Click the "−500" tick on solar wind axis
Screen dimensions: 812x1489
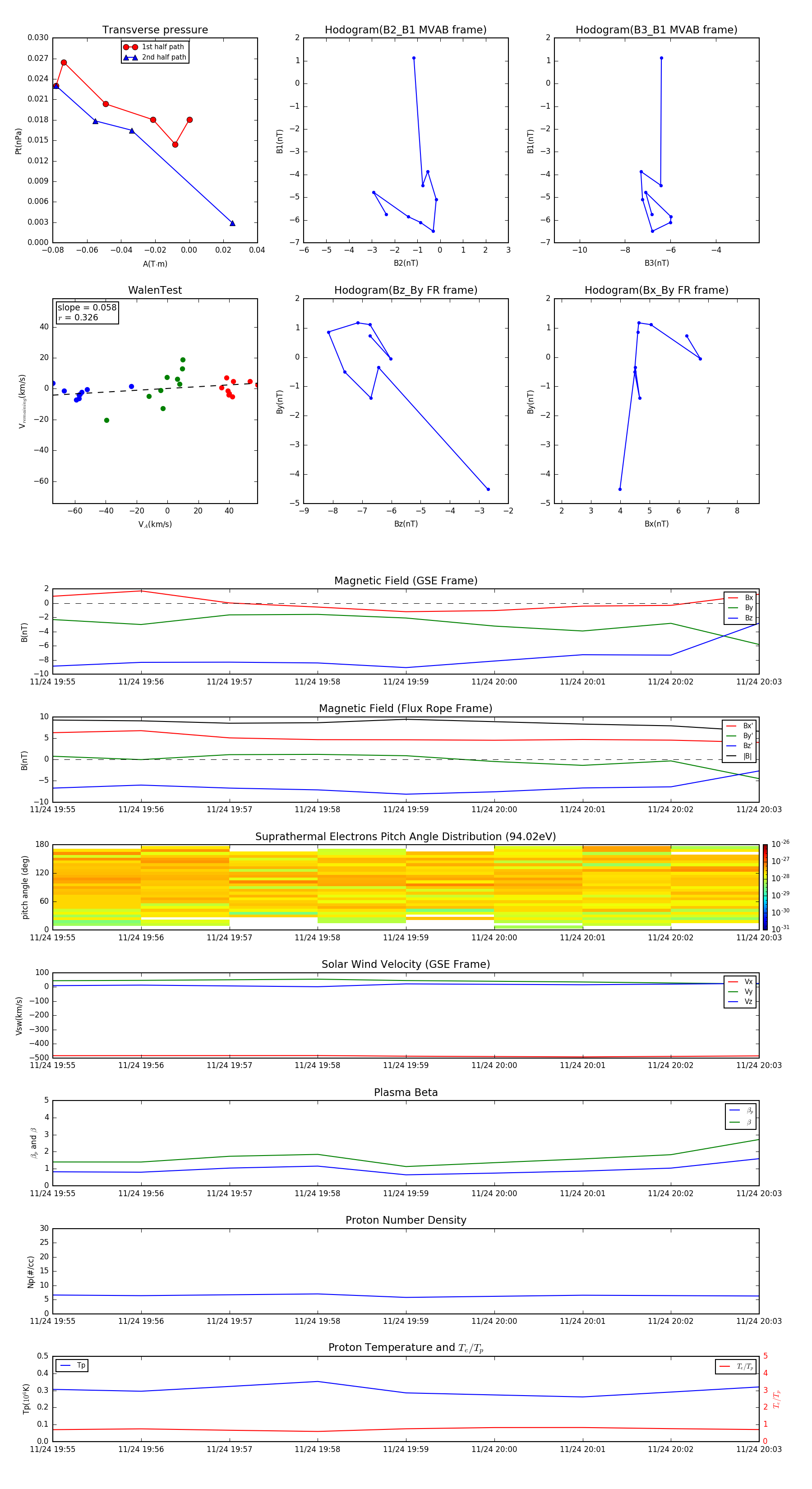click(x=38, y=1058)
